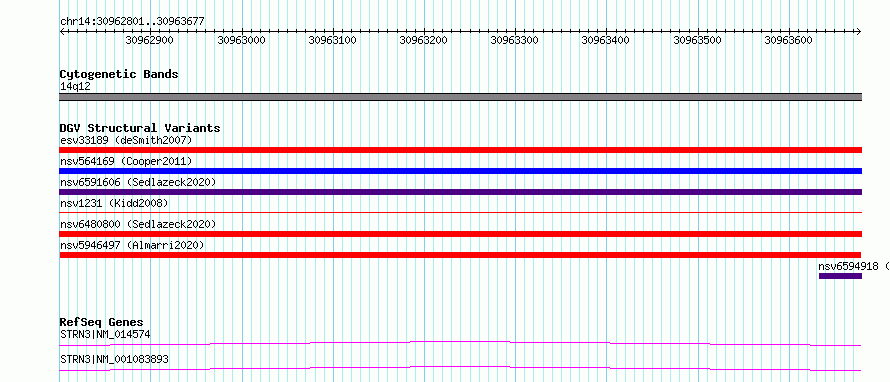
Task: Select the 14q12 band label
Action: (75, 87)
